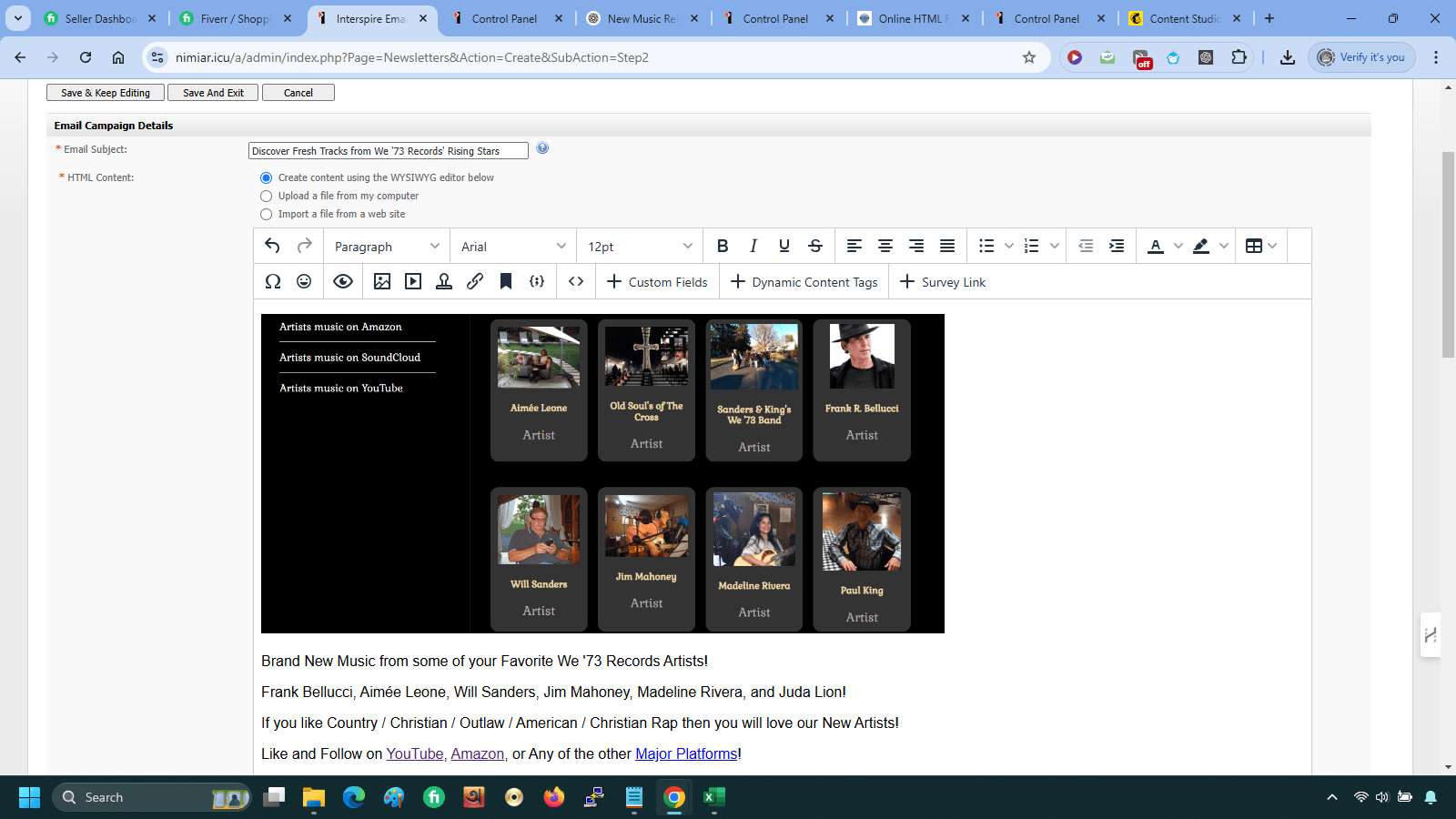1456x819 pixels.
Task: Follow the Major Platforms hyperlink
Action: (x=686, y=754)
